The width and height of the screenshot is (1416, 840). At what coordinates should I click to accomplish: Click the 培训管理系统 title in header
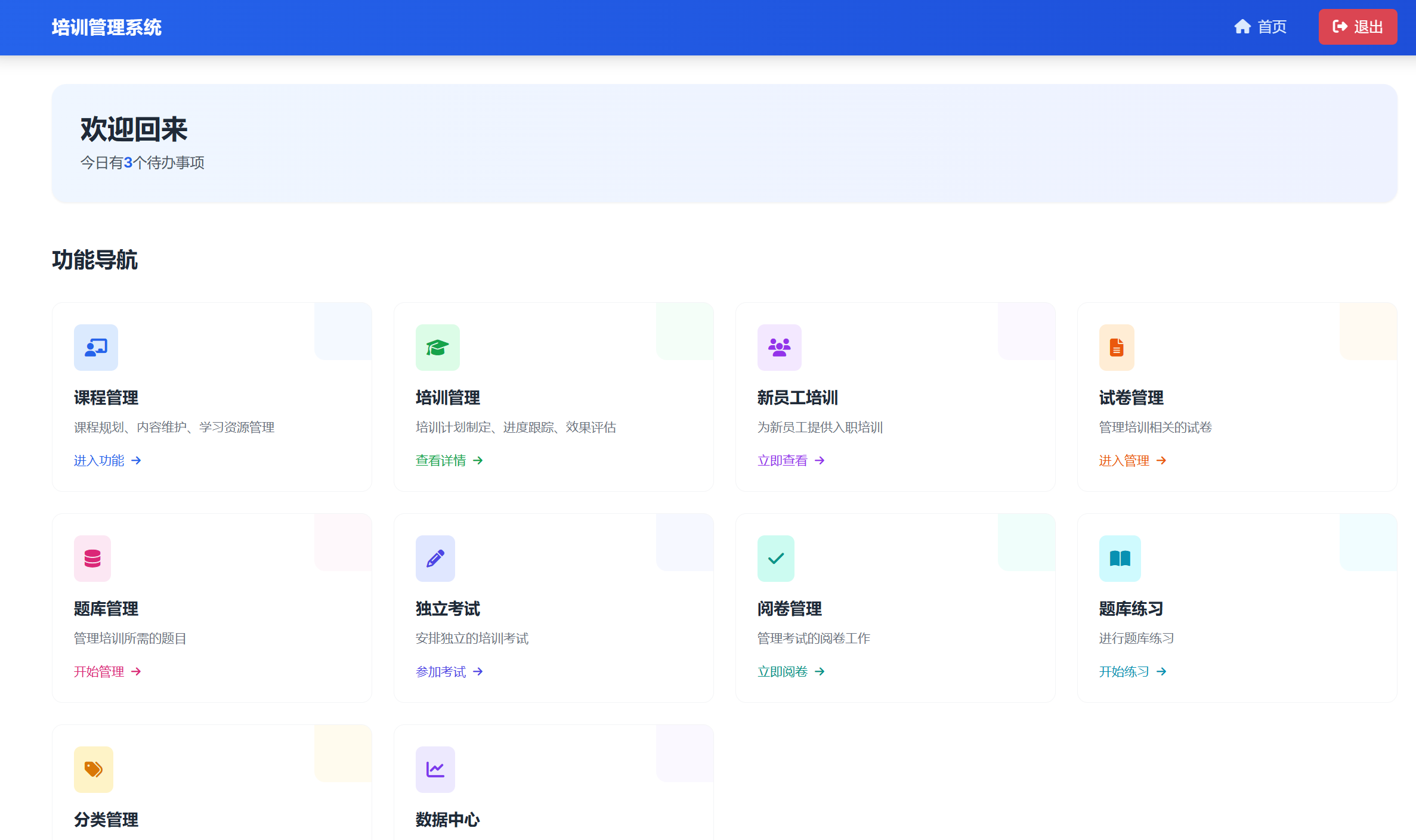[x=106, y=27]
